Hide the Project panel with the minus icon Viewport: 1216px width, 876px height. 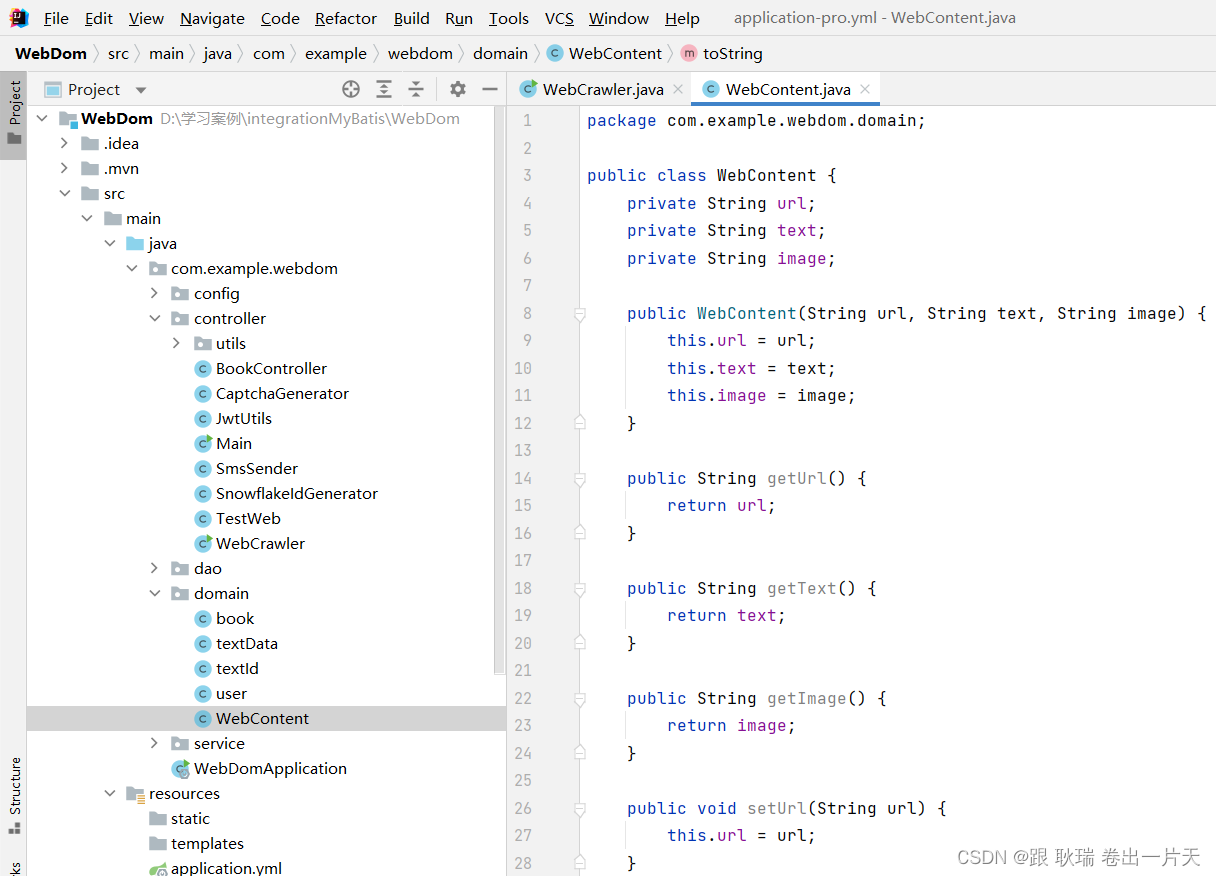[489, 89]
